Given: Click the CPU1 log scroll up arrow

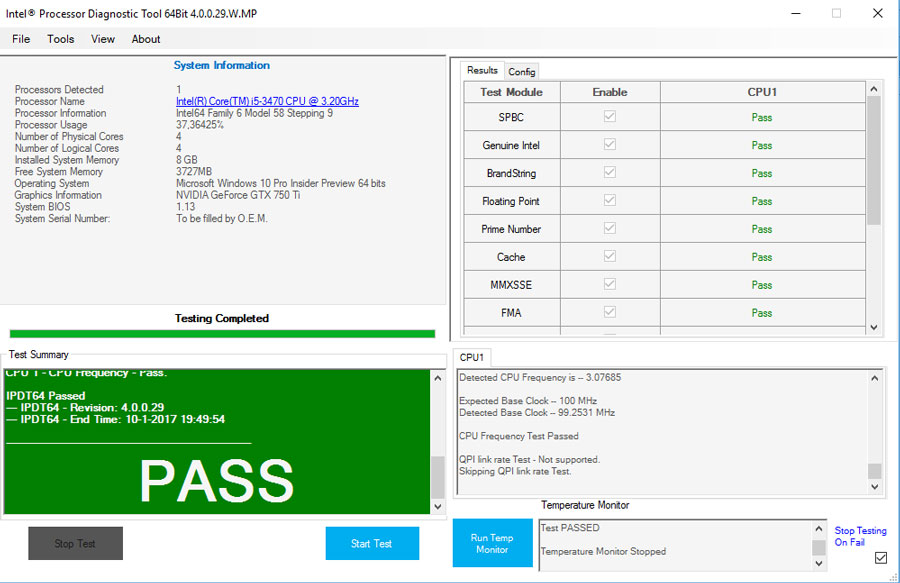Looking at the screenshot, I should [x=874, y=378].
